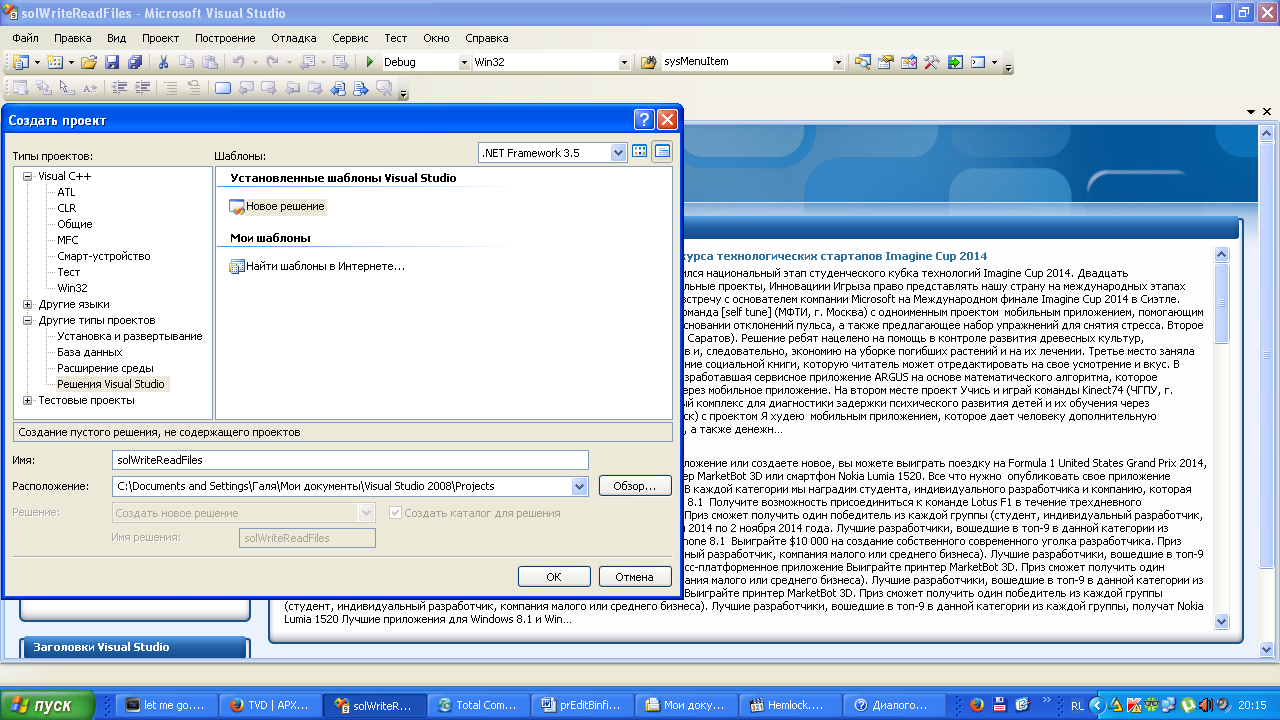Click the Save All icon
Viewport: 1280px width, 720px height.
click(135, 62)
